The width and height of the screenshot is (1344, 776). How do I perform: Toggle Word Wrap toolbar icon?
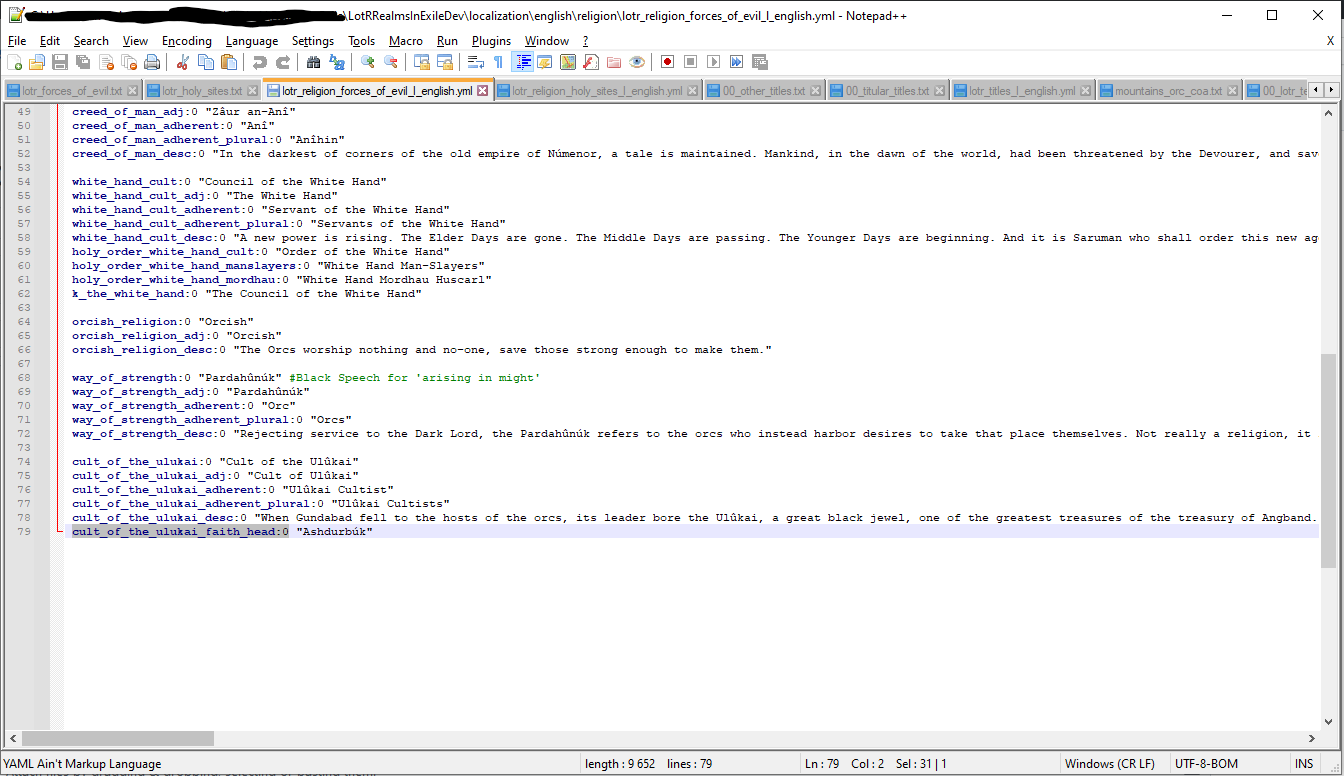pos(476,62)
